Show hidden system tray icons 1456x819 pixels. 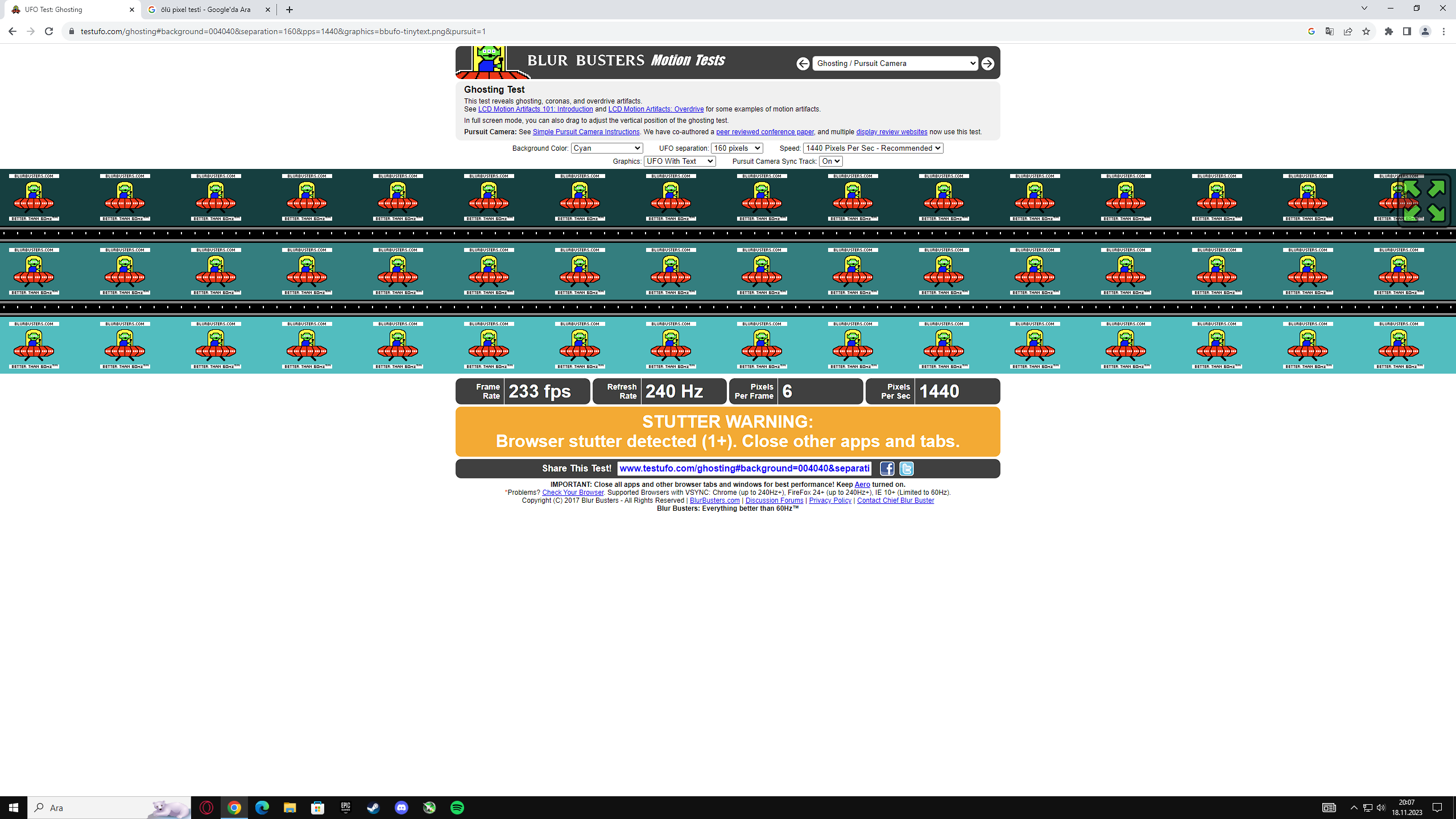pyautogui.click(x=1354, y=808)
